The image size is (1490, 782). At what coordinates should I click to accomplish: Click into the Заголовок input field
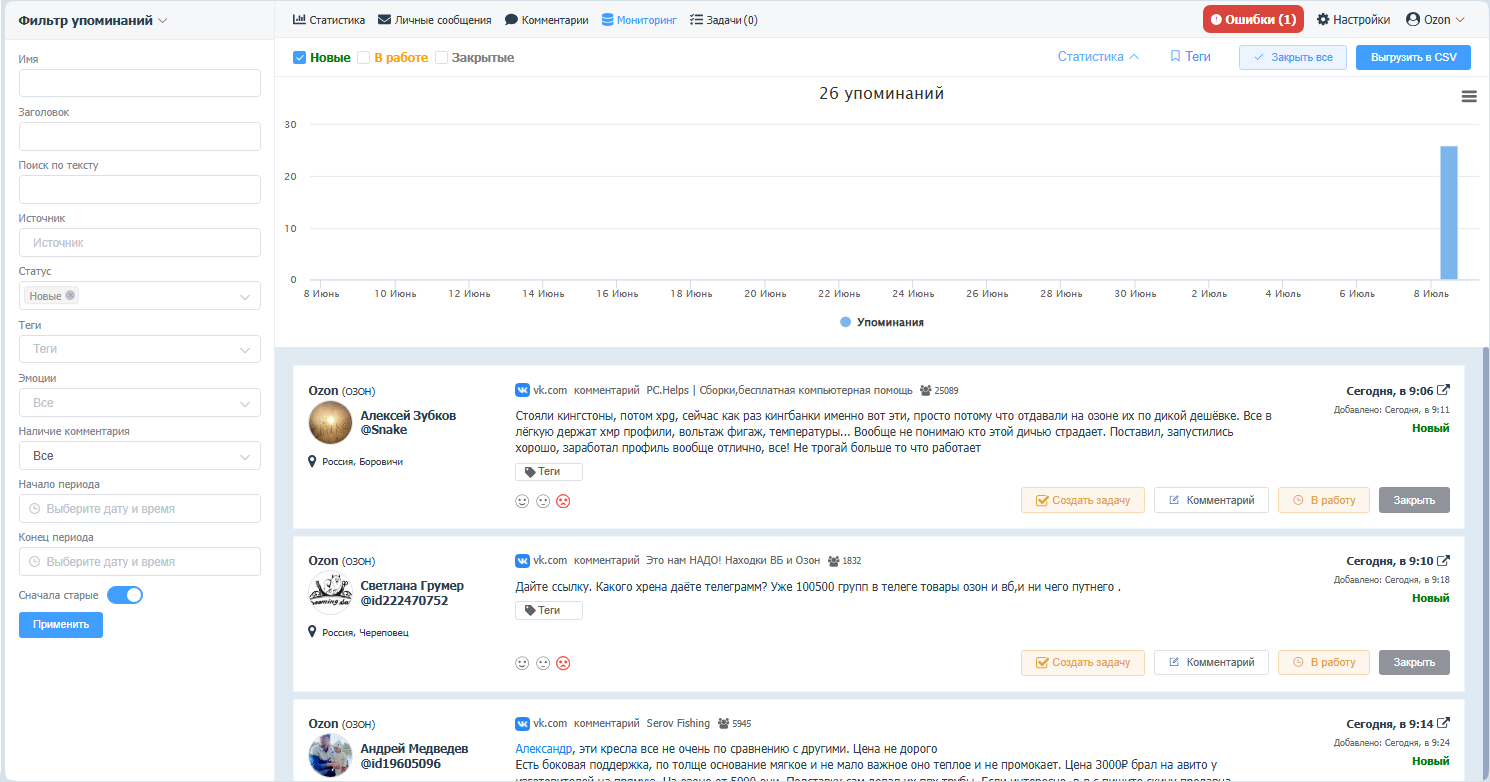coord(140,136)
